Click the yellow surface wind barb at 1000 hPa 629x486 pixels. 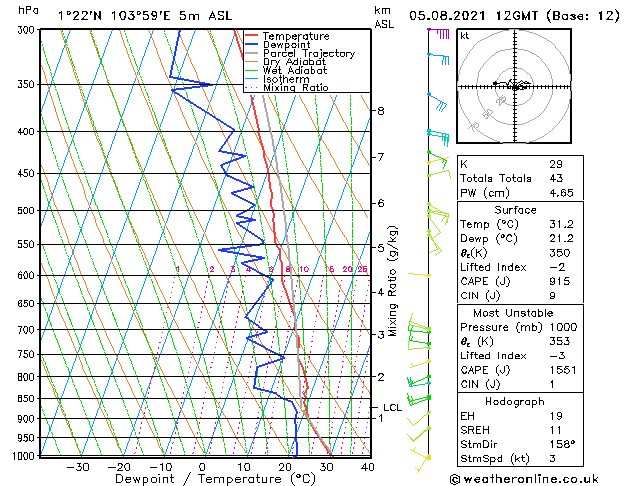tap(420, 460)
